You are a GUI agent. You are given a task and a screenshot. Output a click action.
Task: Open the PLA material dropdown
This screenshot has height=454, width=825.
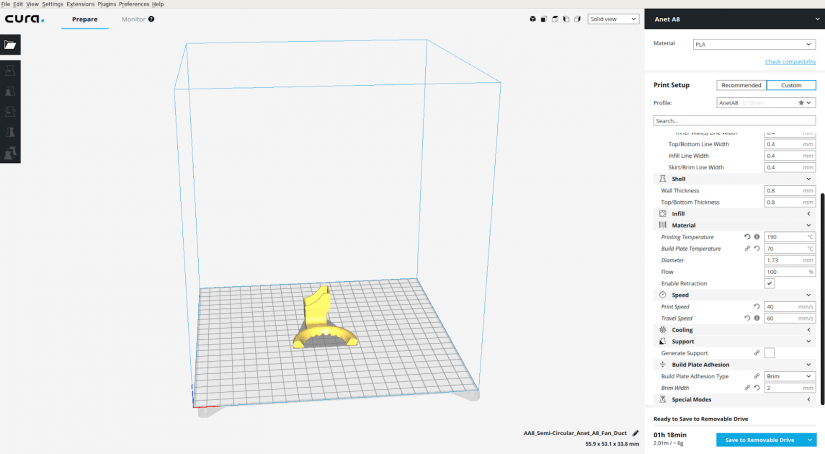point(754,44)
